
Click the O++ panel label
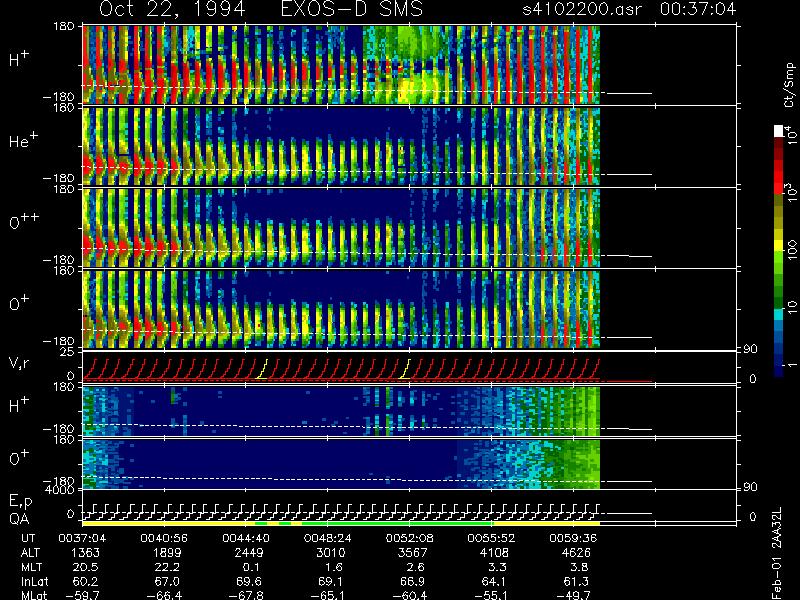(24, 221)
